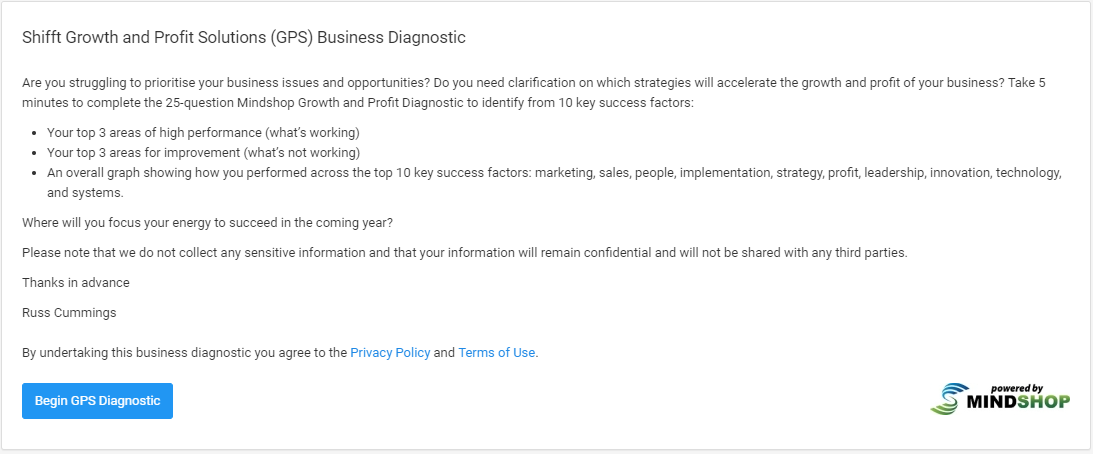The image size is (1093, 454).
Task: Click the confidentiality note about sensitive information
Action: point(465,253)
